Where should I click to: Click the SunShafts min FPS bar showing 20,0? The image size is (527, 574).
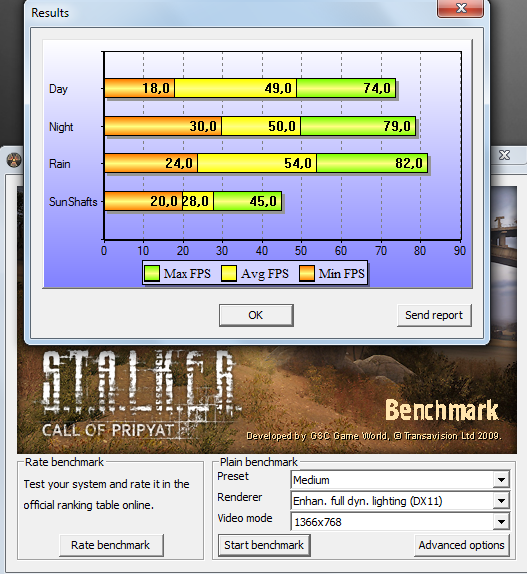click(143, 201)
